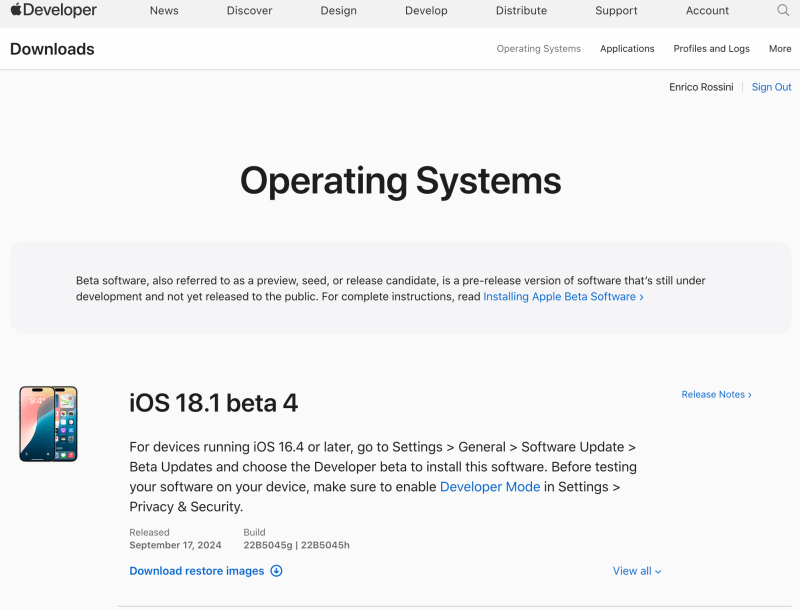Click the Operating Systems page heading
The width and height of the screenshot is (800, 609).
[x=401, y=181]
